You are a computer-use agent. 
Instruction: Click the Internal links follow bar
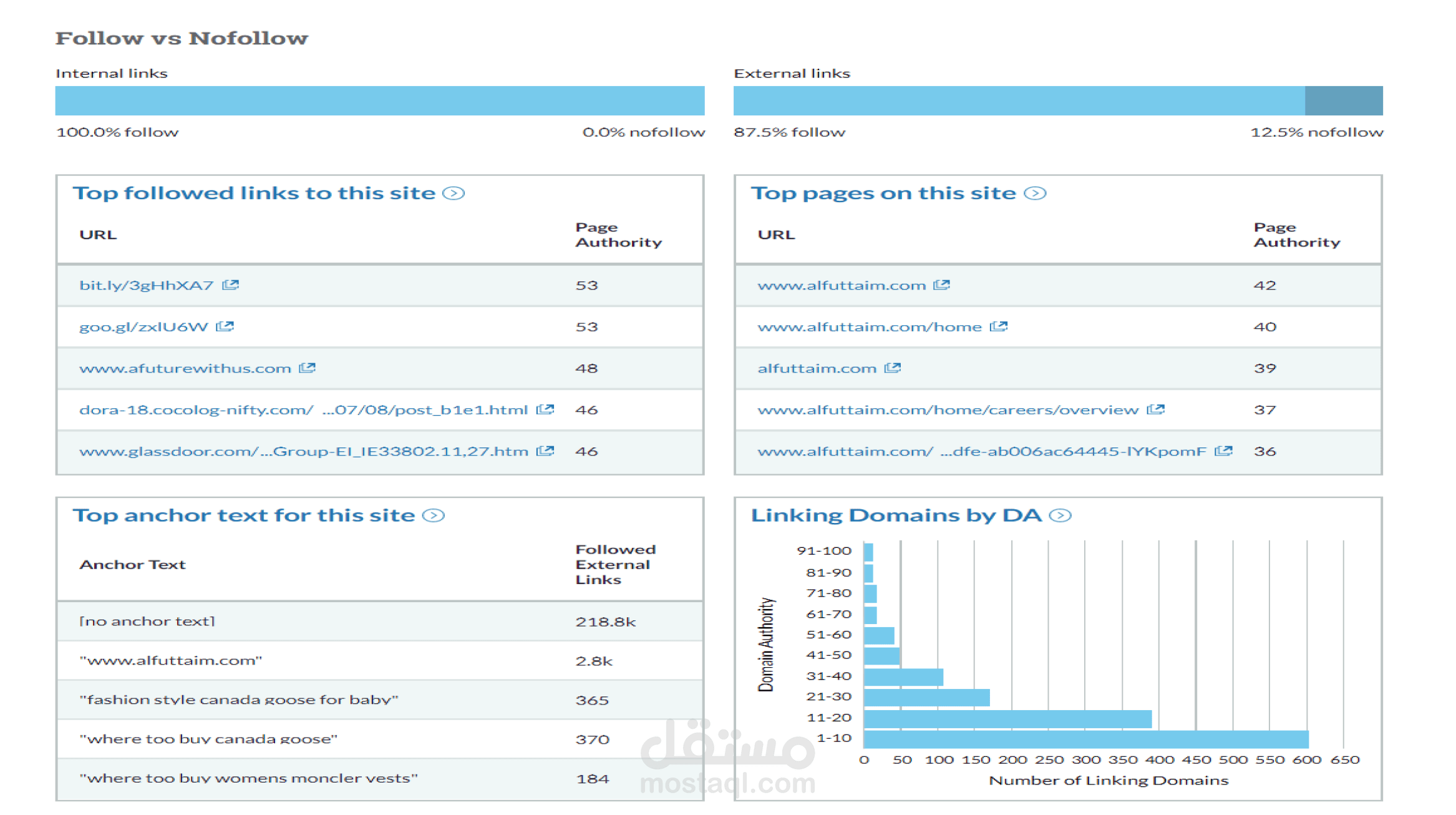coord(380,100)
